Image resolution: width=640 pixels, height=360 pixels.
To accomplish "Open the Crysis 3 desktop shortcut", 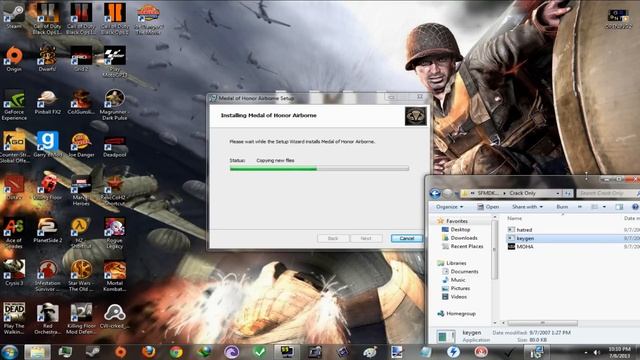I will pyautogui.click(x=14, y=272).
